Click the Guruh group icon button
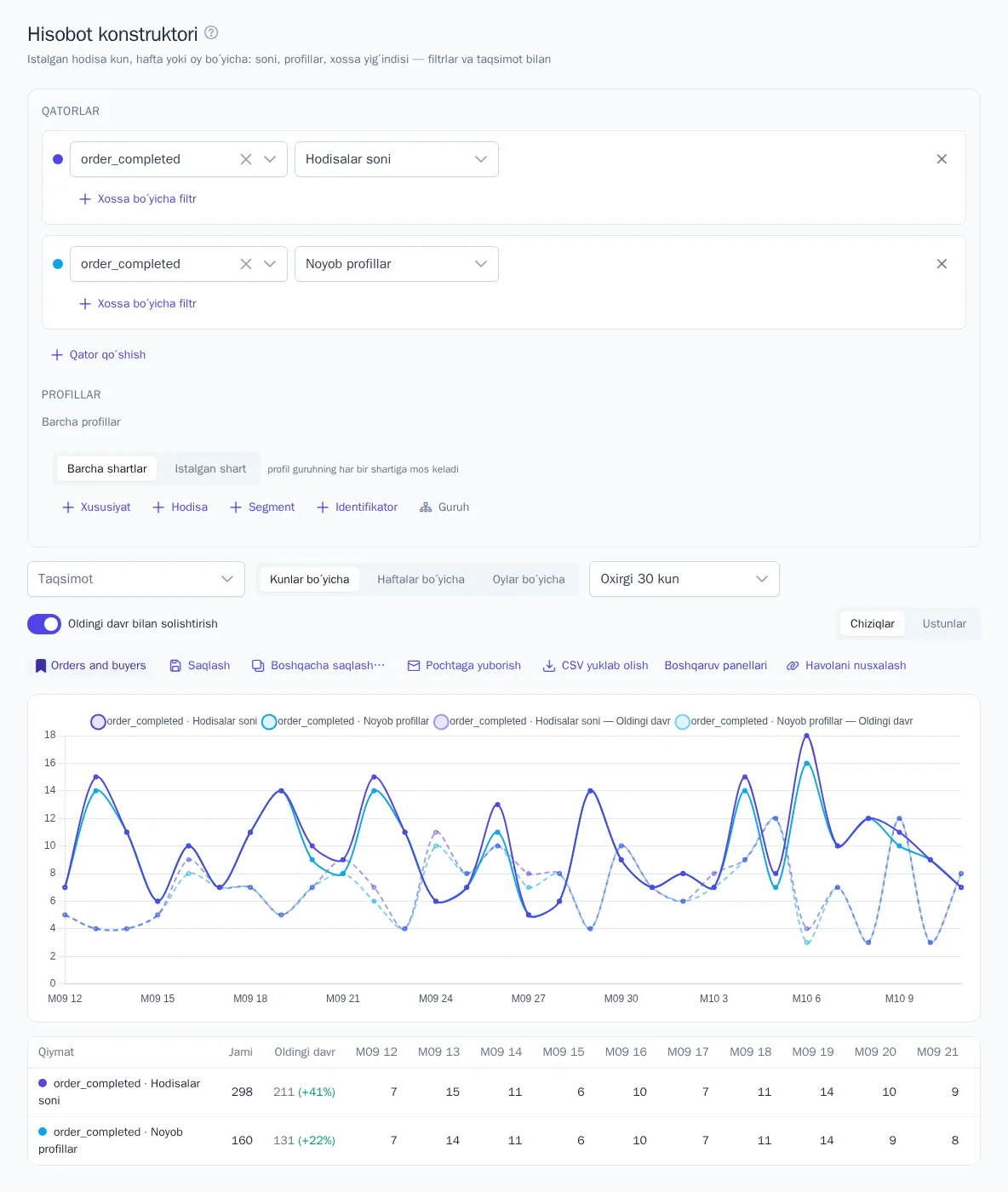 [444, 507]
